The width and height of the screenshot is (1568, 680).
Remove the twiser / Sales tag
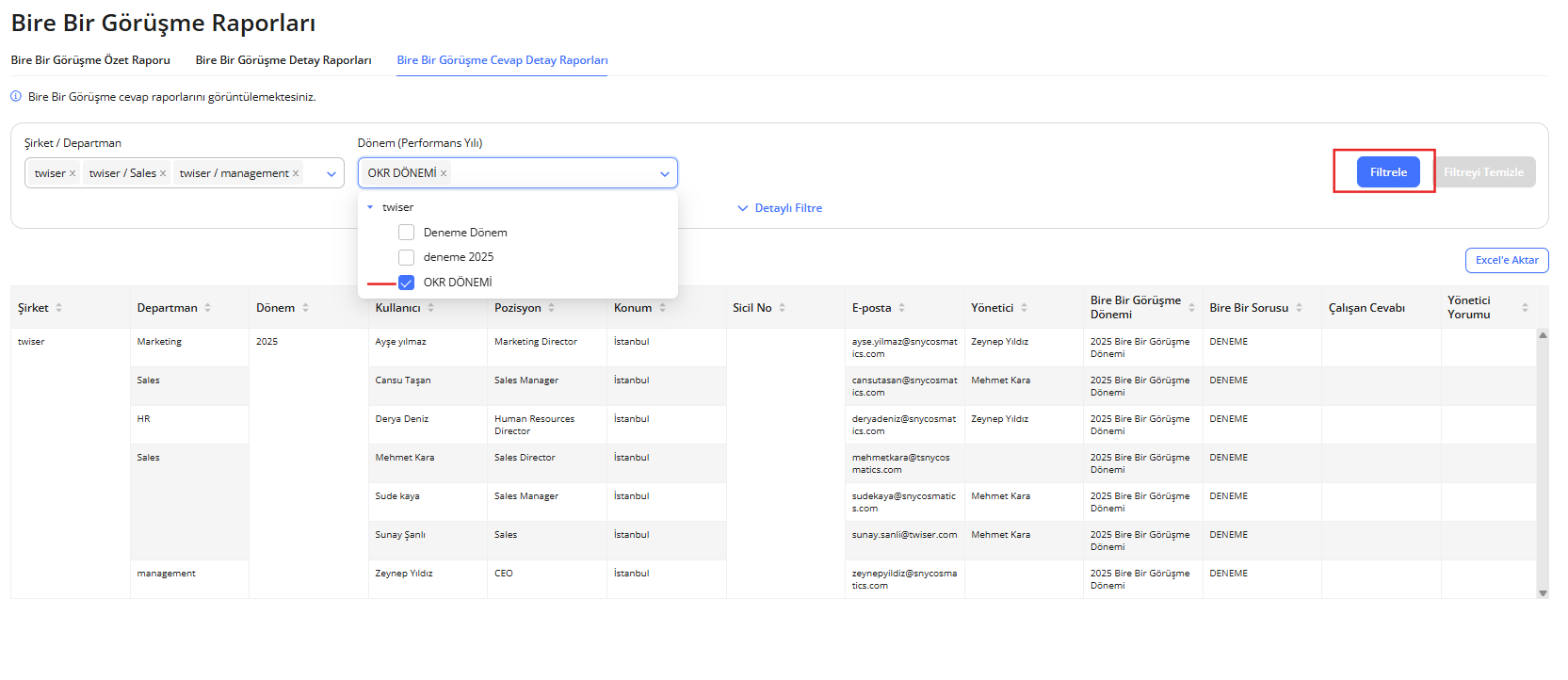click(x=163, y=173)
